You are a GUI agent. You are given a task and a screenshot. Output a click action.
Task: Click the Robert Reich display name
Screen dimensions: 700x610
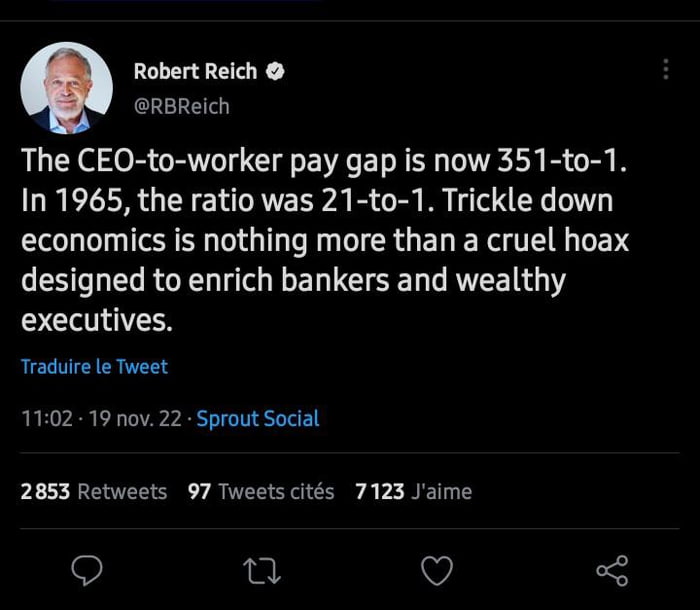point(195,72)
